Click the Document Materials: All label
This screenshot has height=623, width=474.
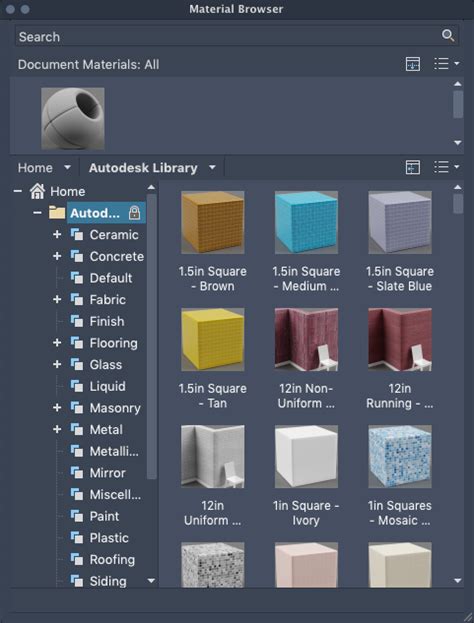88,65
